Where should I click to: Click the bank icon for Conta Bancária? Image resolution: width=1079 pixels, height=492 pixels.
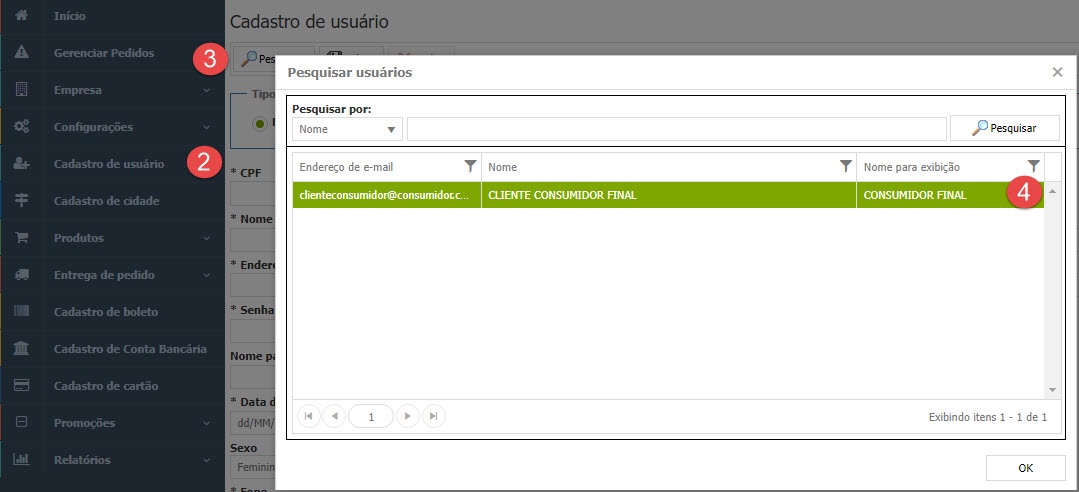pos(21,349)
